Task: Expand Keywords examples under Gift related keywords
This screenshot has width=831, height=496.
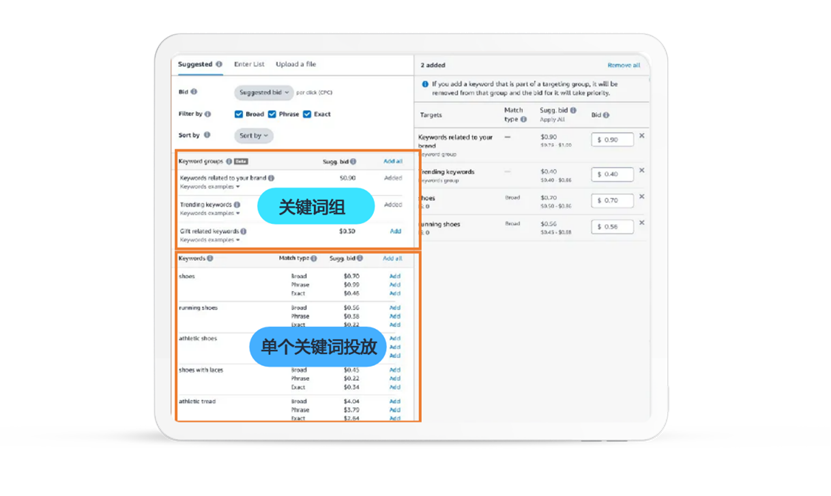Action: pos(209,240)
